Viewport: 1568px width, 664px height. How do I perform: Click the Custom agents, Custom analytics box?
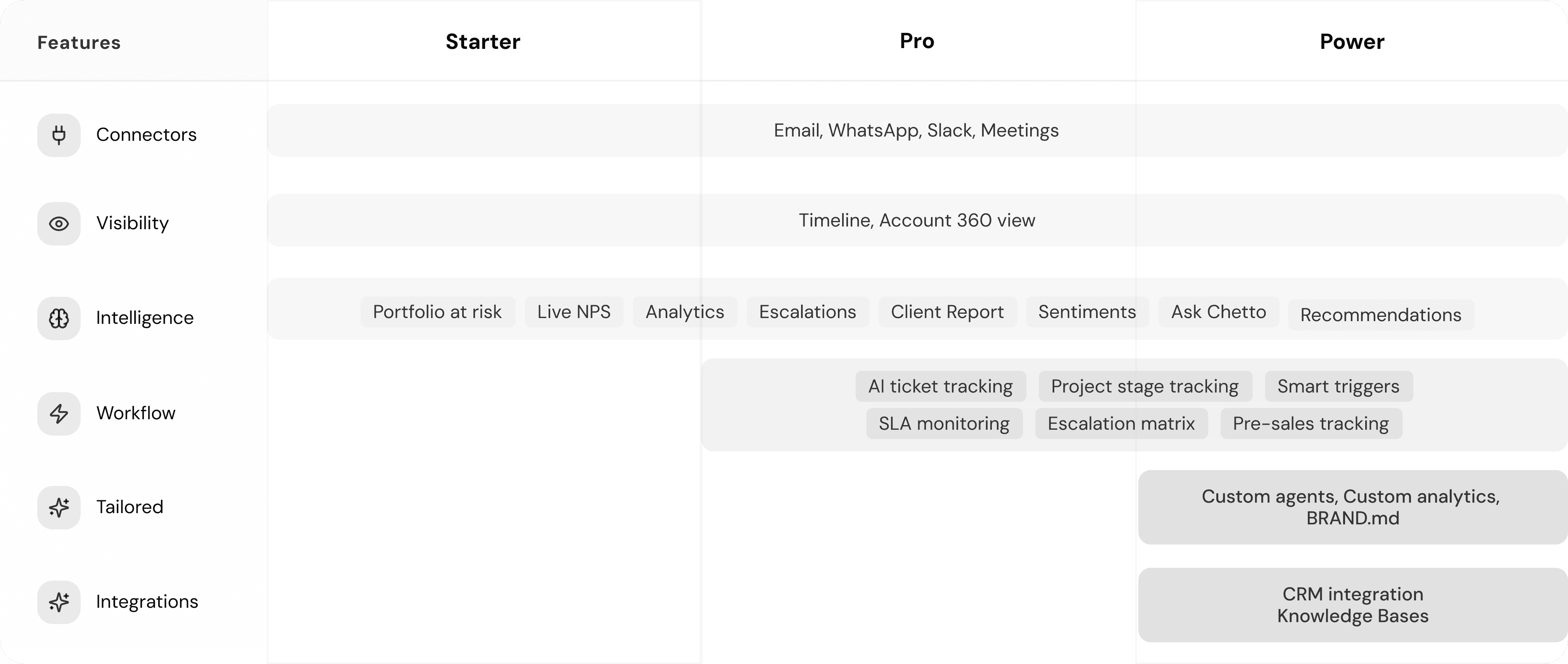point(1351,507)
